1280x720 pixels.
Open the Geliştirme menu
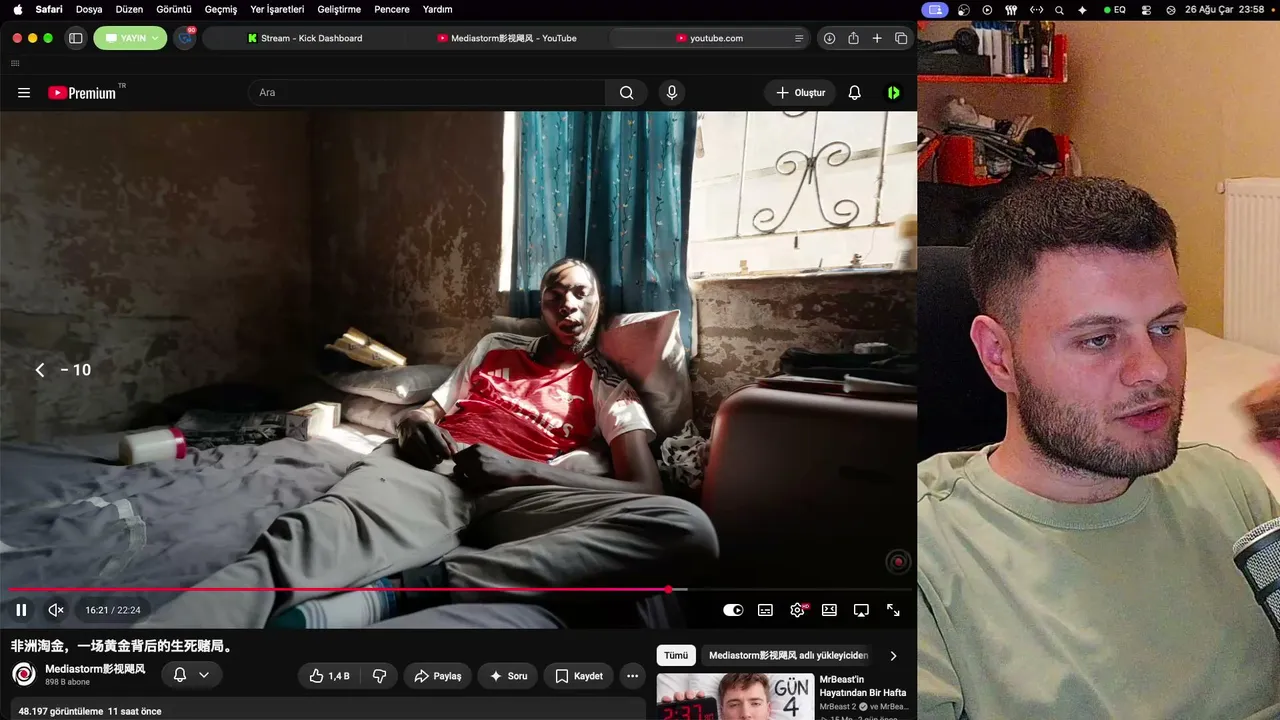point(339,9)
